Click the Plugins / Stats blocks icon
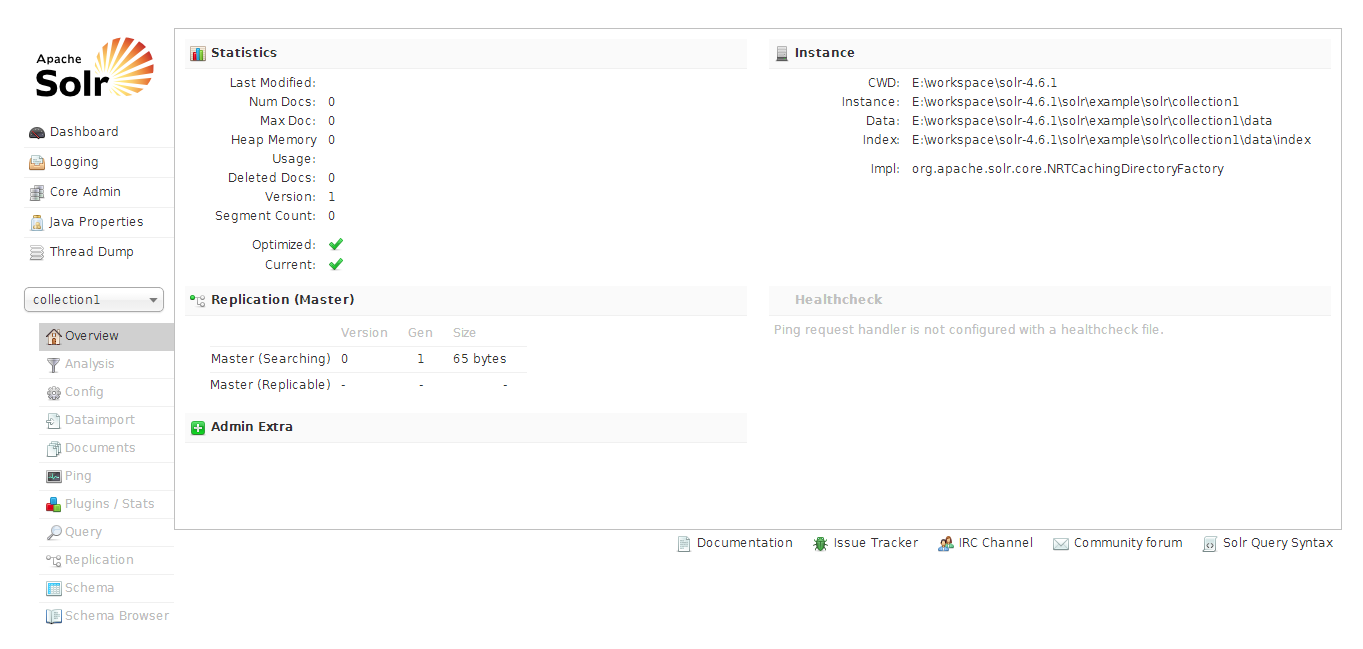Viewport: 1363px width, 649px height. coord(54,505)
